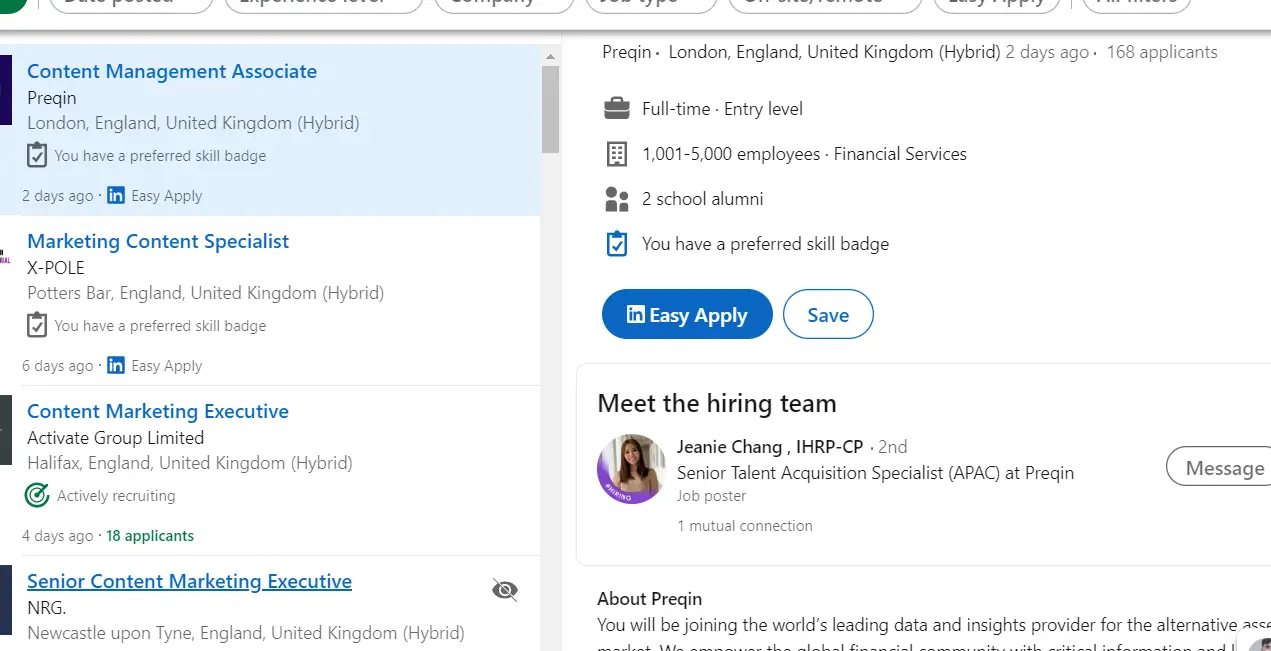The width and height of the screenshot is (1271, 651).
Task: Click 'Easy Apply' label in X-POLE card
Action: 167,366
